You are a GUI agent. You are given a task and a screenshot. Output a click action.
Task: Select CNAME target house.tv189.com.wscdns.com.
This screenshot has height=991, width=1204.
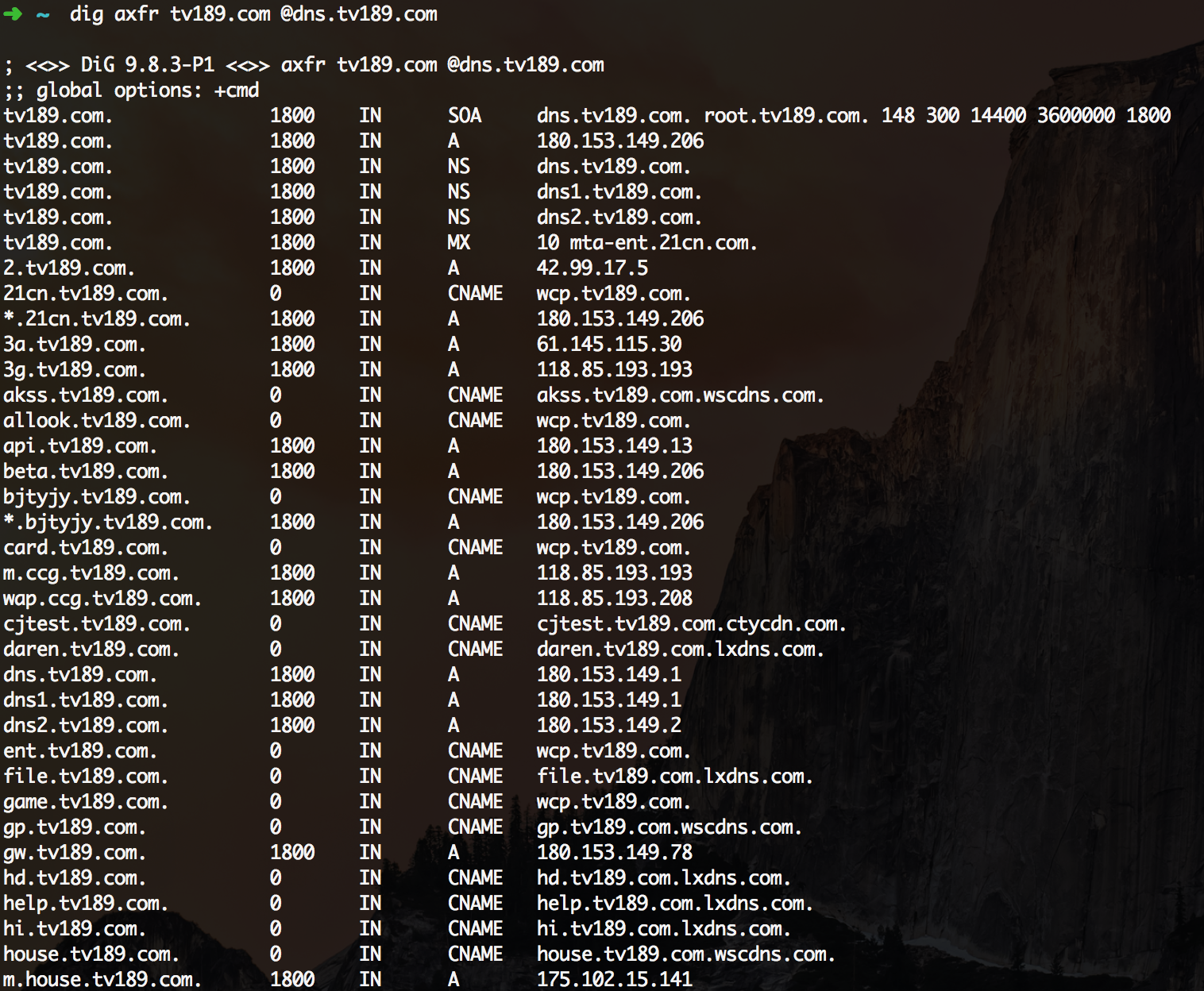pyautogui.click(x=685, y=954)
